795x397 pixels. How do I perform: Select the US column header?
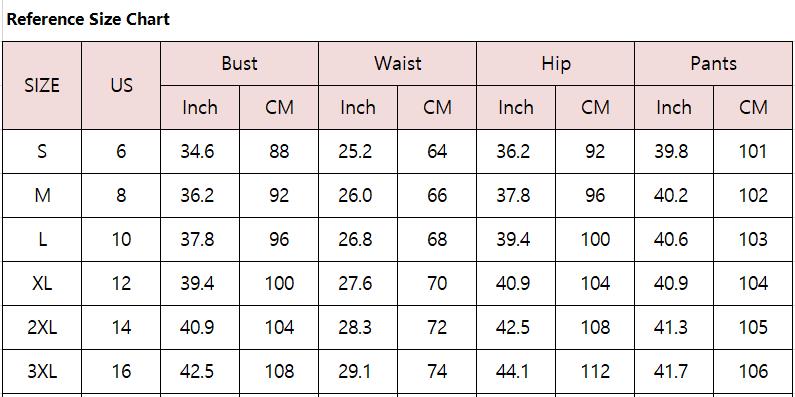(121, 85)
